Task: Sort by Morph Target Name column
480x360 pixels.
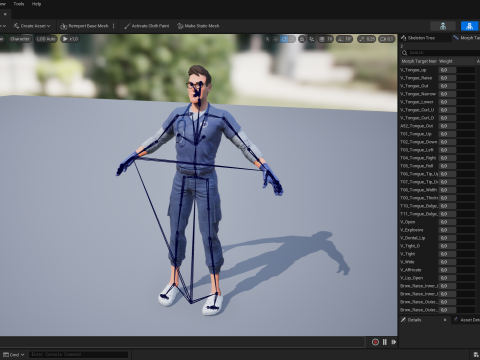Action: click(x=419, y=61)
